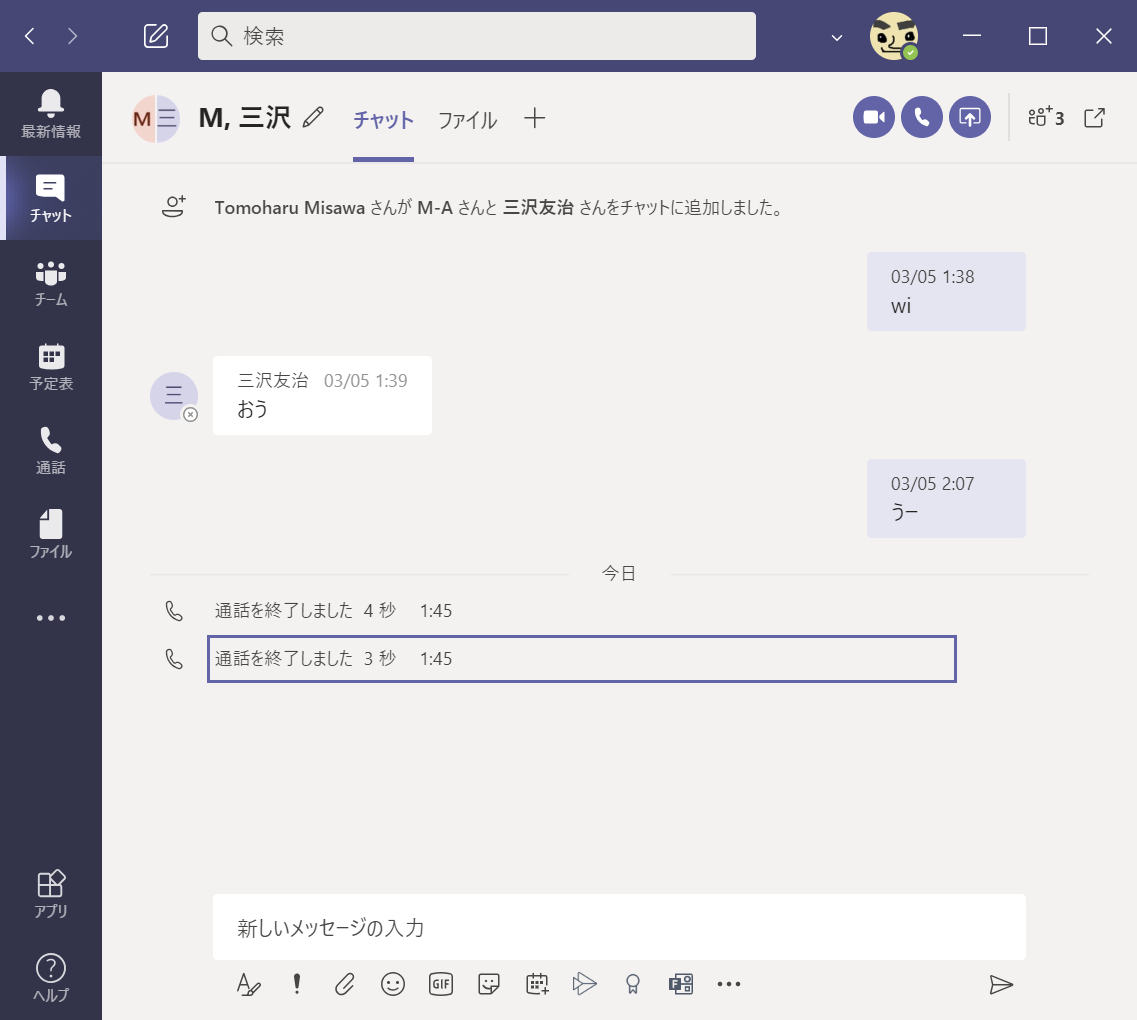Select call ended 3 秒 entry
The image size is (1137, 1020).
click(x=582, y=658)
